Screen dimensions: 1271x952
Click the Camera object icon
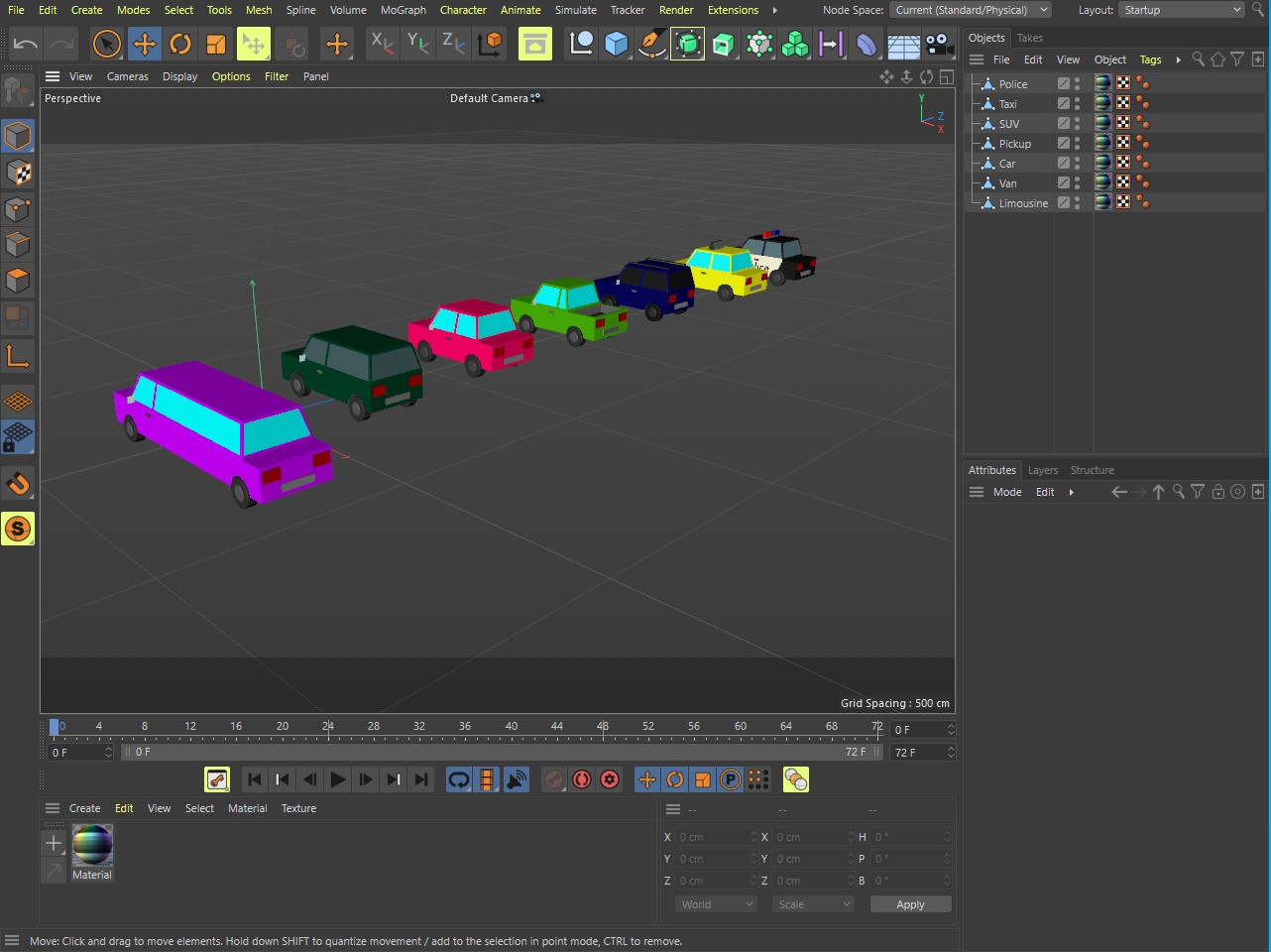point(939,44)
